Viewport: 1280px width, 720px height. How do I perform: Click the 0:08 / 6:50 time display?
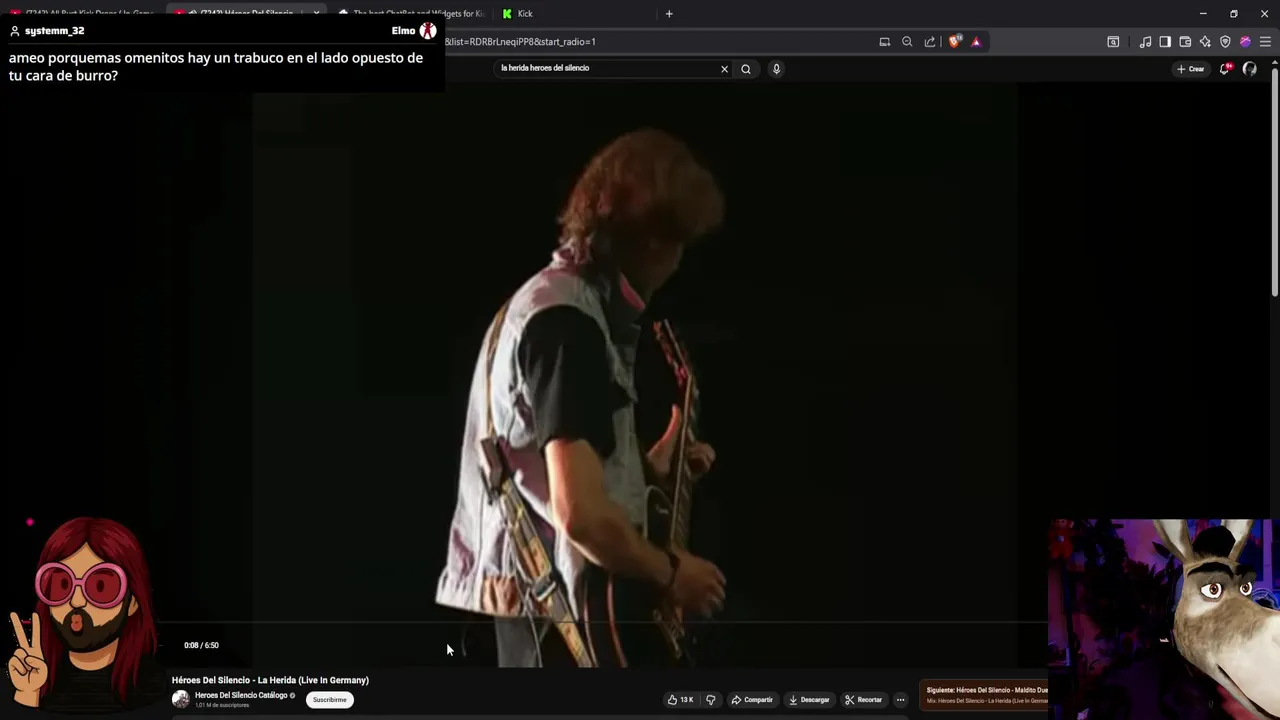coord(201,645)
